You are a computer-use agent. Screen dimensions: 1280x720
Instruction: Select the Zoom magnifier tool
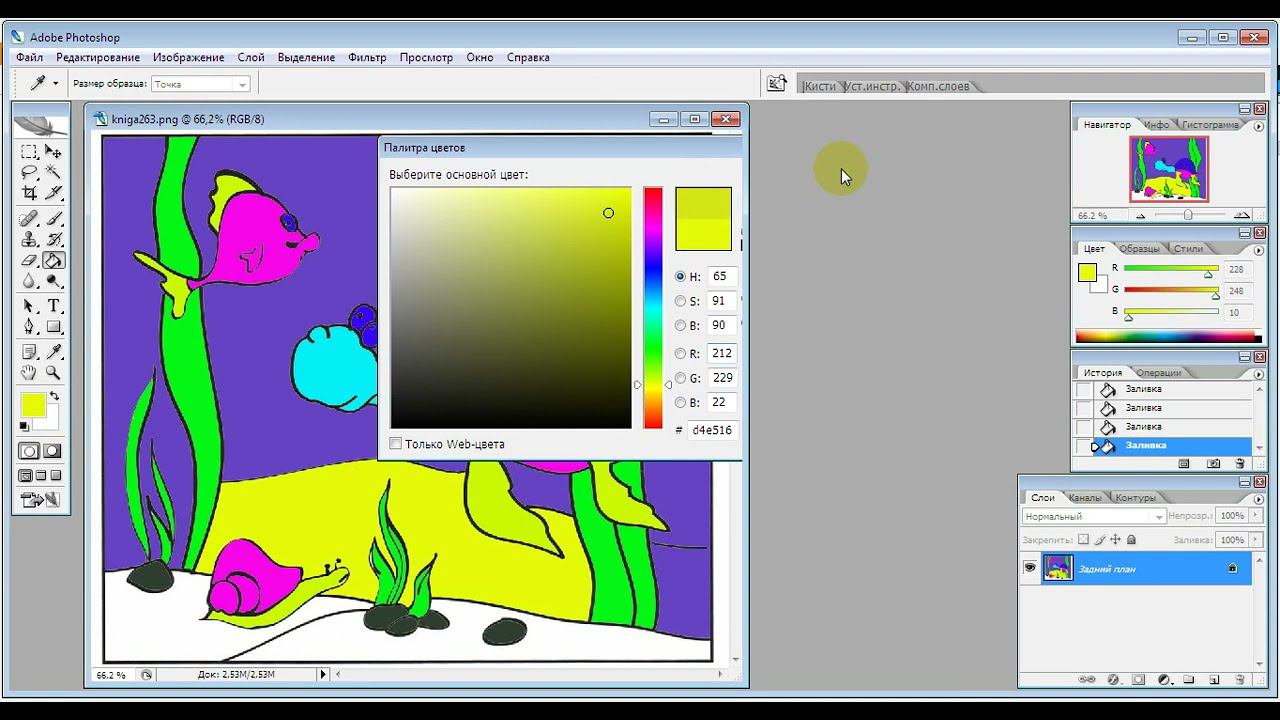[x=53, y=373]
